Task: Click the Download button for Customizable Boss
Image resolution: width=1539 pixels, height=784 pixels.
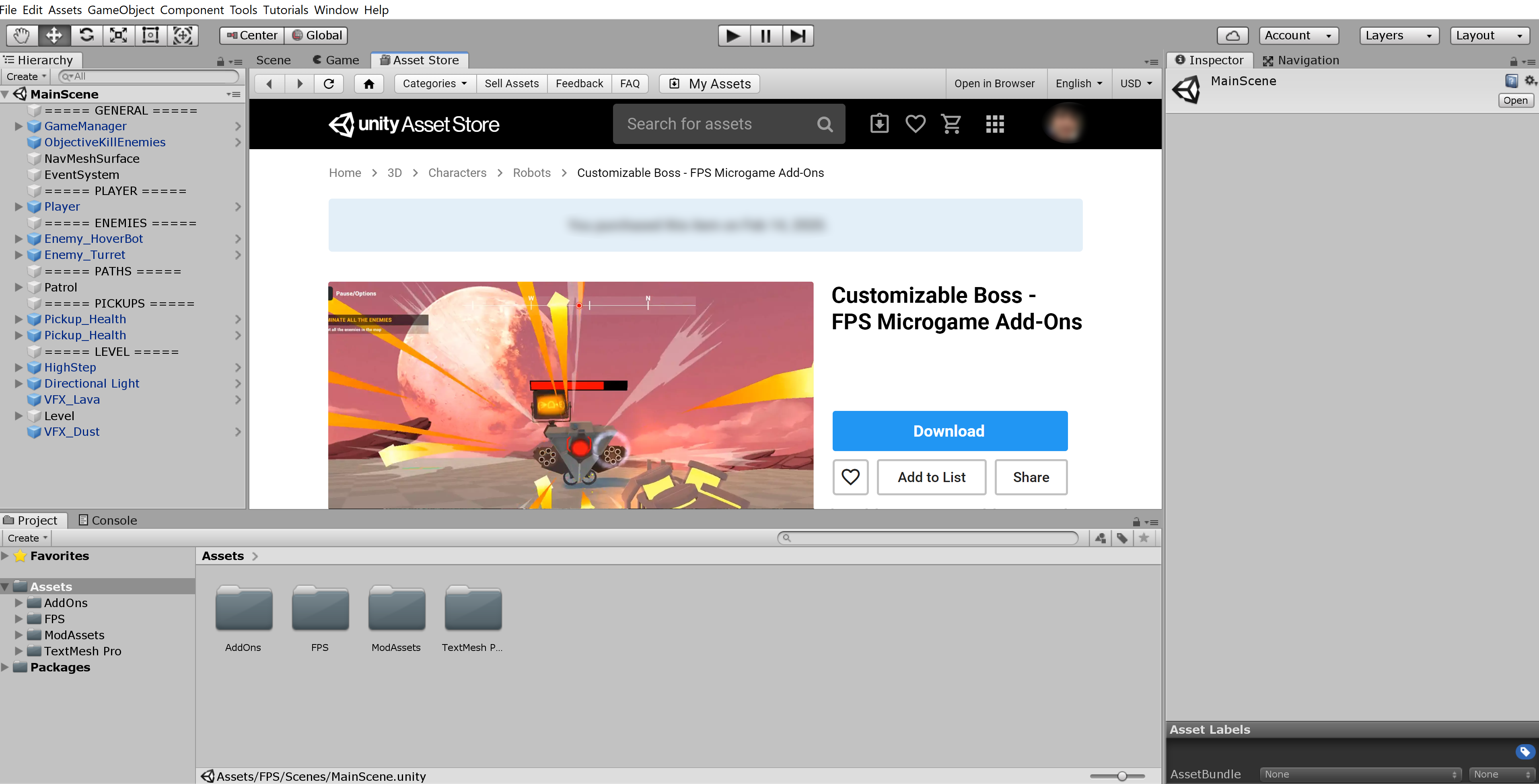Action: [949, 431]
